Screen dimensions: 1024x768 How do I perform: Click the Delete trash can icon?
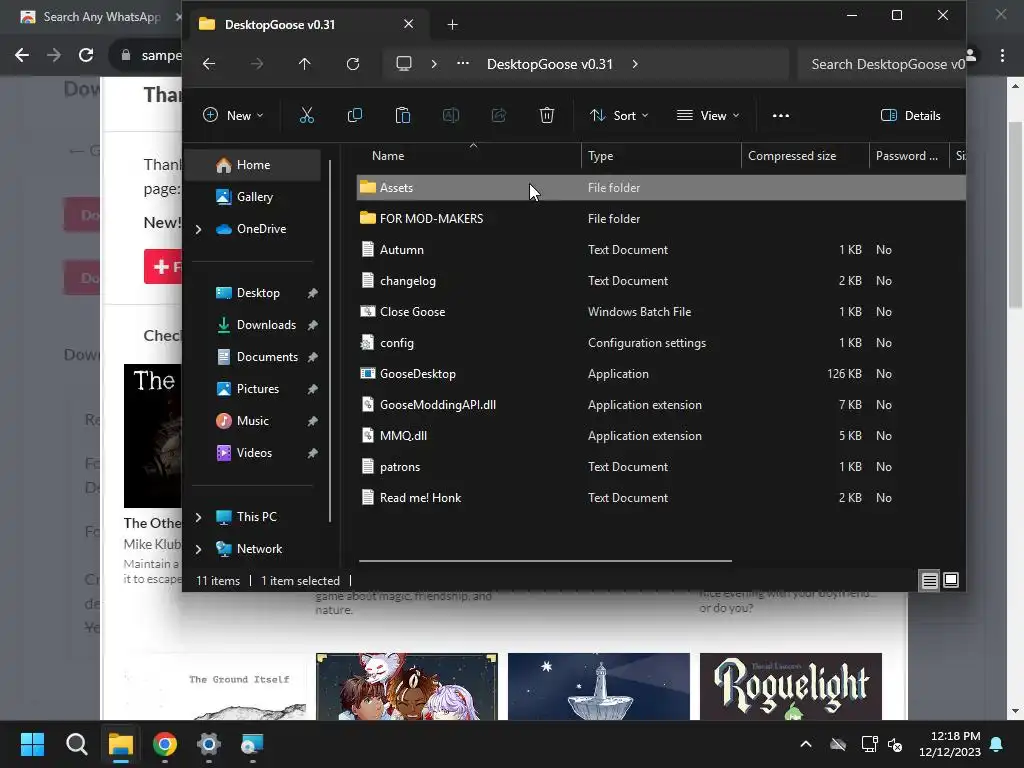547,116
